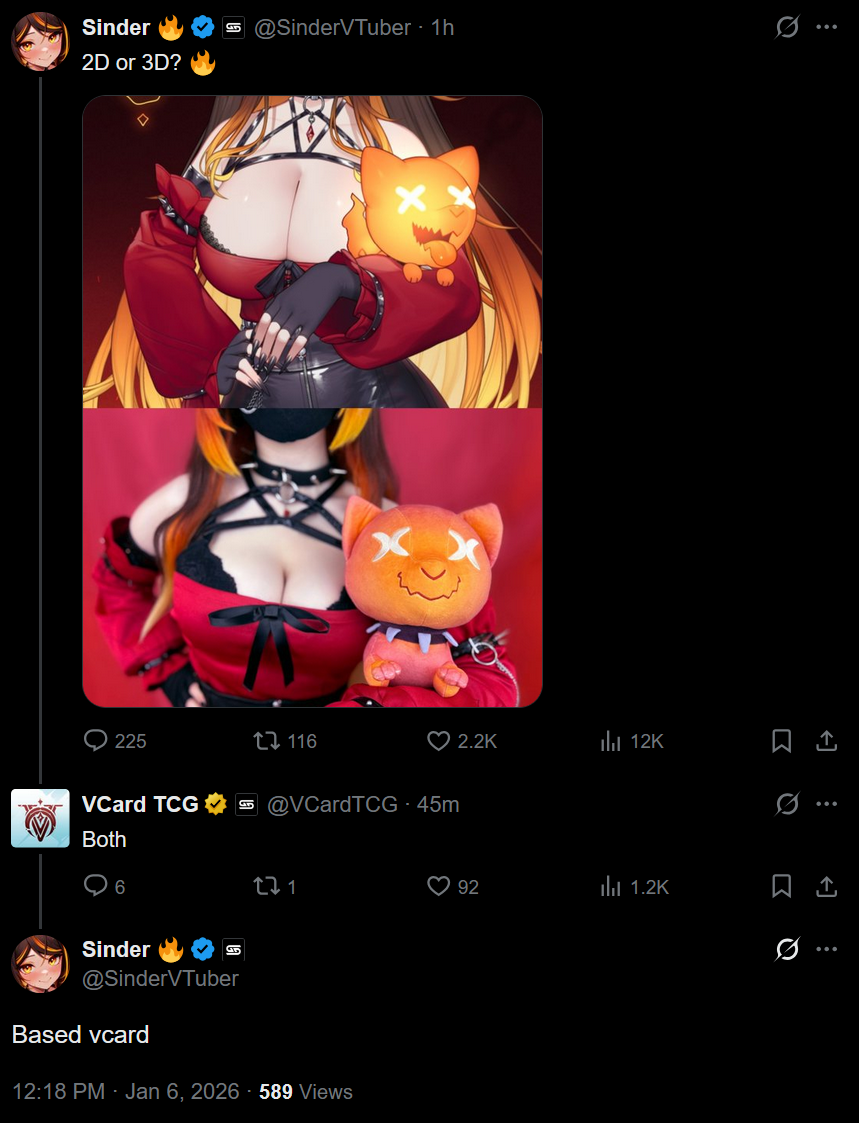Open @SinderVTuber handle on bottom post
Screen dimensions: 859x1123
click(160, 978)
